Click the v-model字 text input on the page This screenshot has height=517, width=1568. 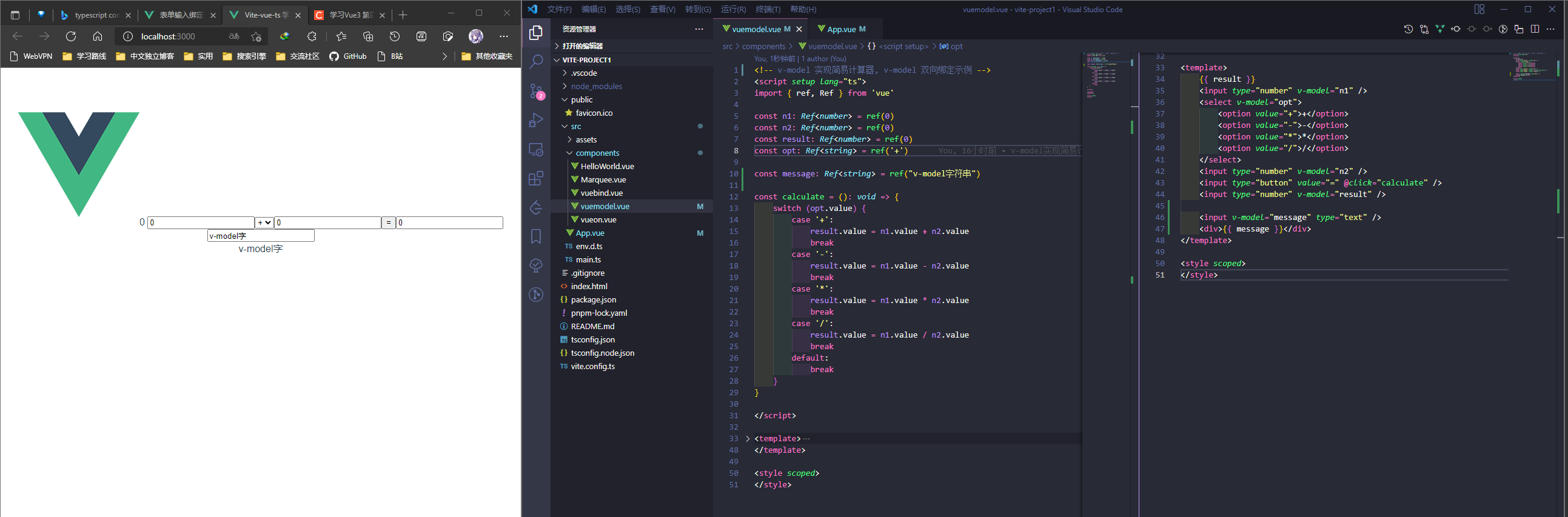coord(261,236)
